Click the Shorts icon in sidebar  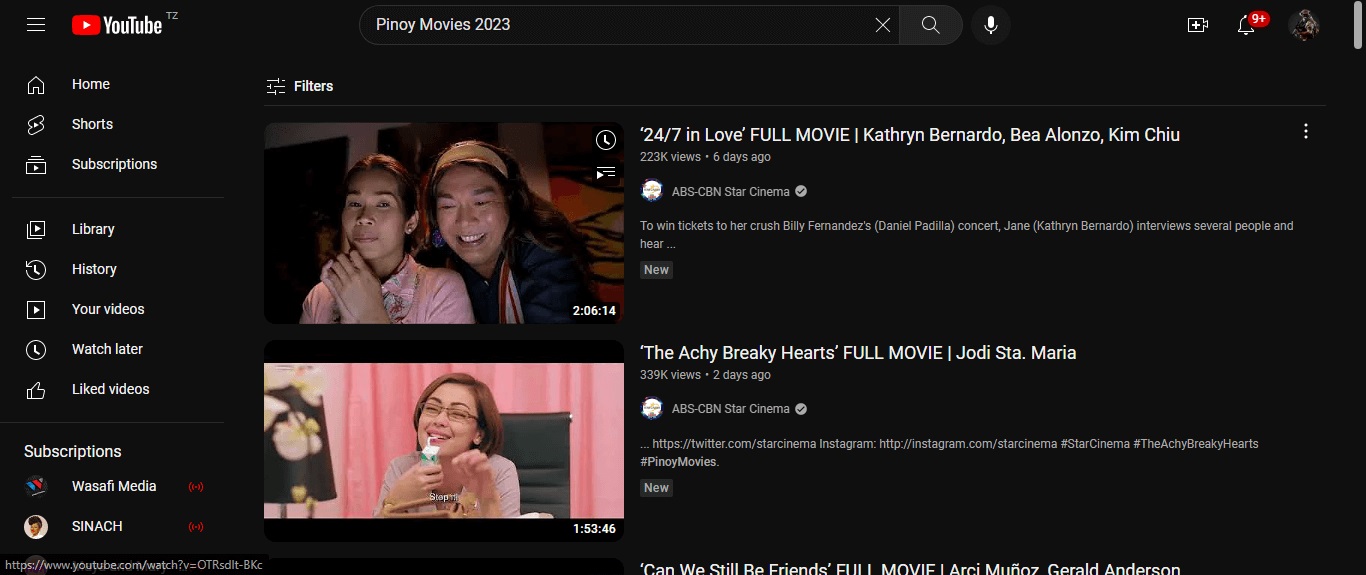pos(36,125)
